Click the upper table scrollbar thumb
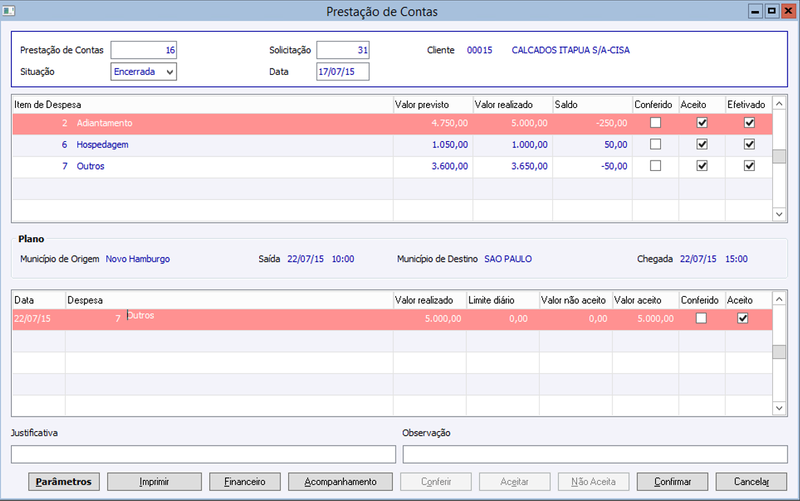 coord(779,156)
